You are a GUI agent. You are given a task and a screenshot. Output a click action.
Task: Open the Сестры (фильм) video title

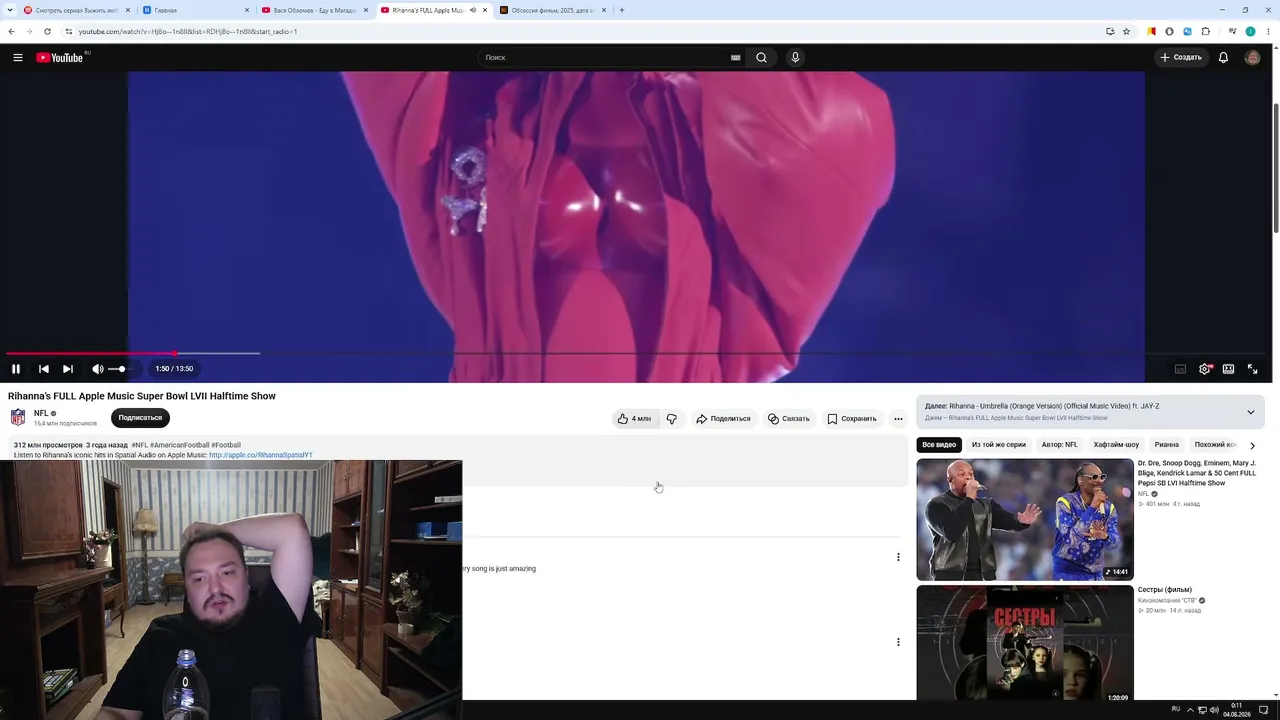click(1164, 590)
